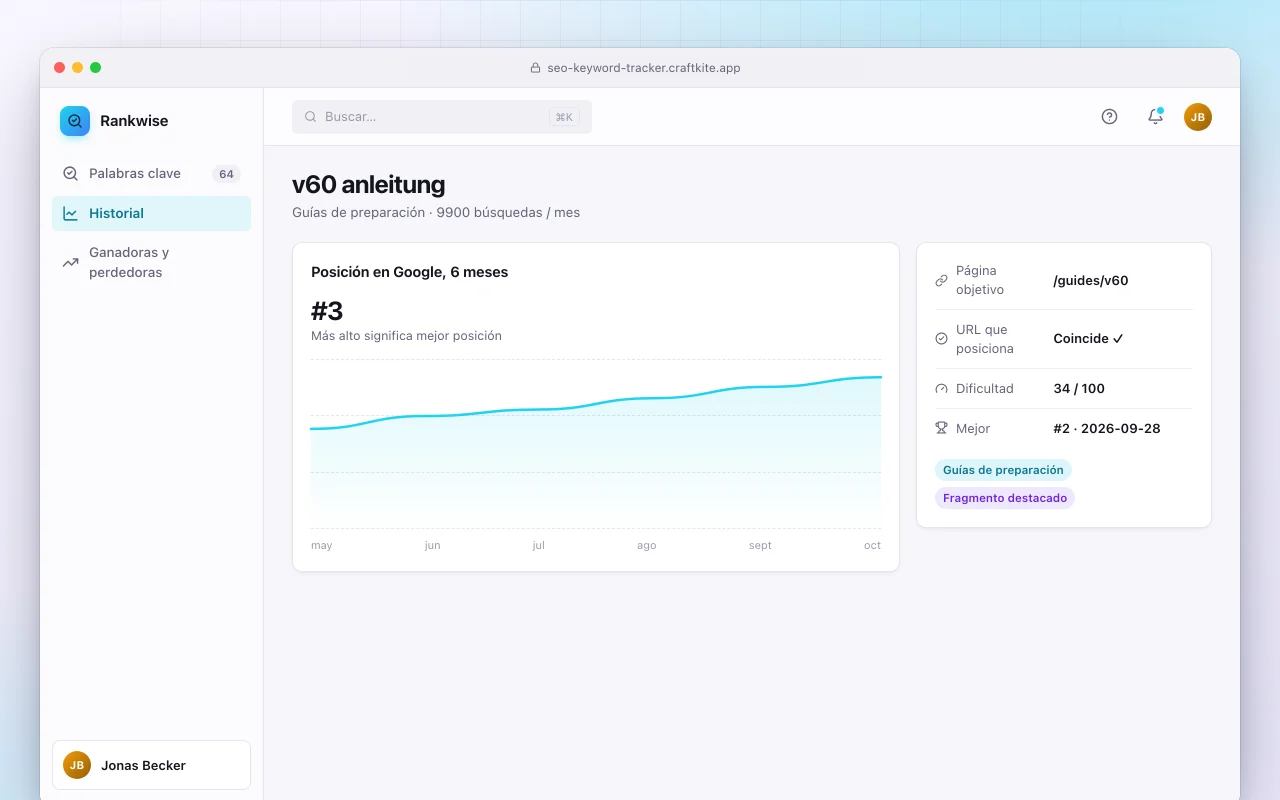
Task: Click the lock icon in the address bar
Action: point(535,68)
